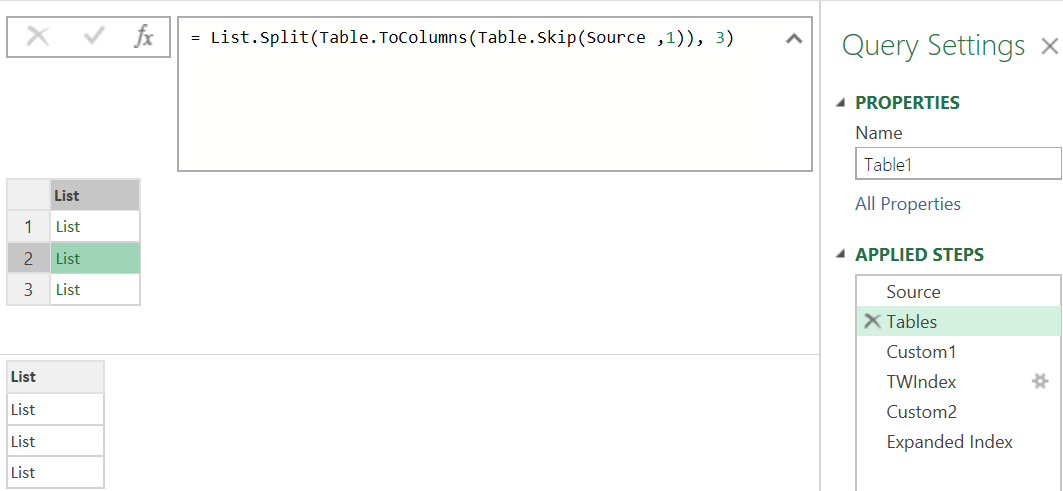Image resolution: width=1063 pixels, height=491 pixels.
Task: Collapse the APPLIED STEPS section triangle
Action: click(841, 255)
